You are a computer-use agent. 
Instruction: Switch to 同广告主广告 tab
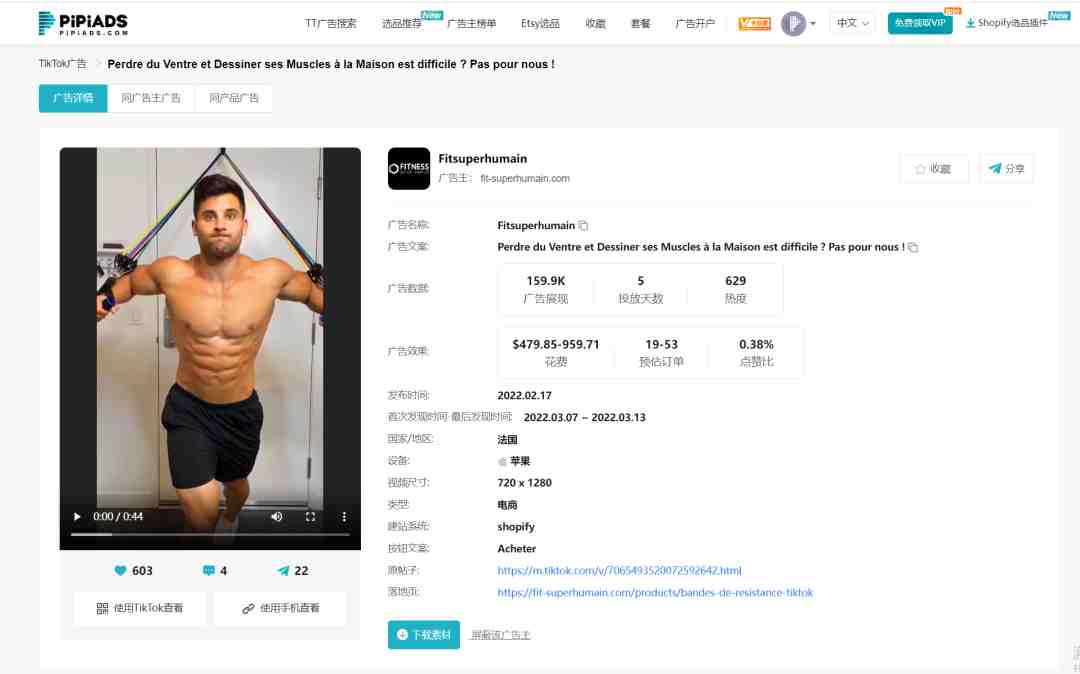pos(151,98)
